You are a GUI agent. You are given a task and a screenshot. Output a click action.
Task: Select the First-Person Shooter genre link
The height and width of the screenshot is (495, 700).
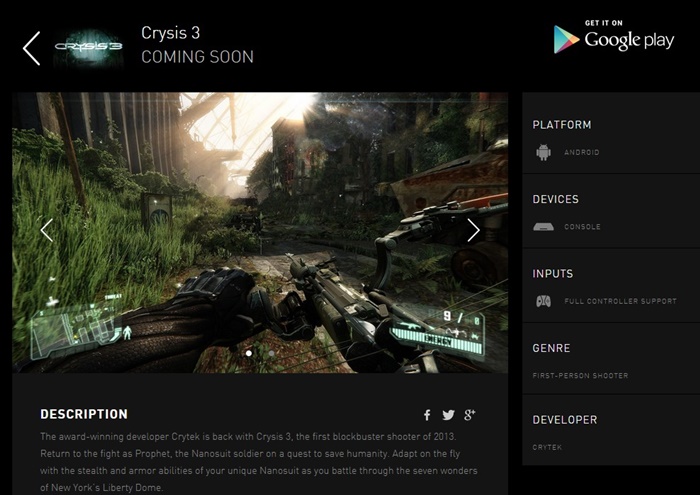tap(580, 376)
